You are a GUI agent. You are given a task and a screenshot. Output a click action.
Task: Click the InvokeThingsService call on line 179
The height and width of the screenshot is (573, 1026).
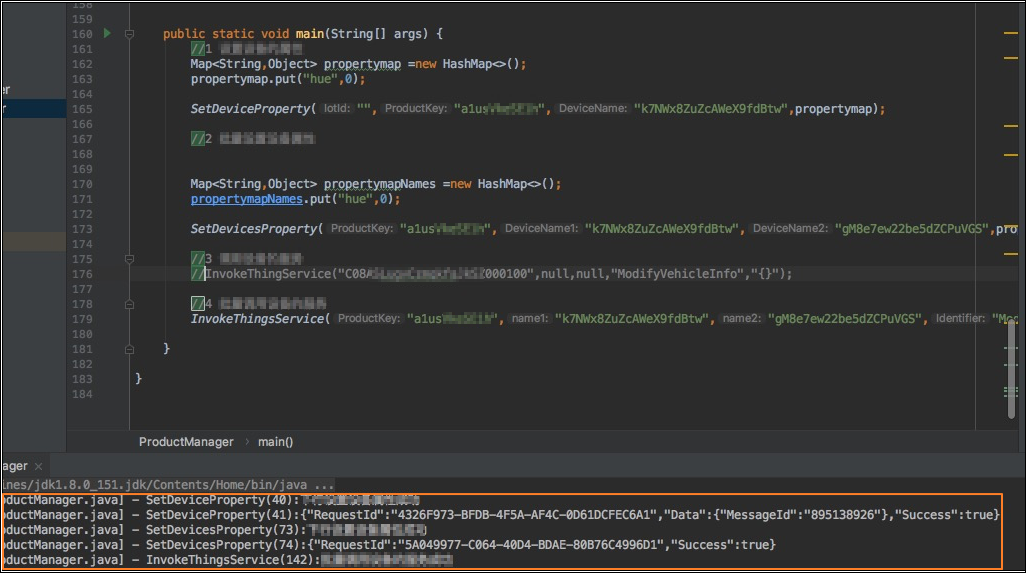pyautogui.click(x=258, y=319)
